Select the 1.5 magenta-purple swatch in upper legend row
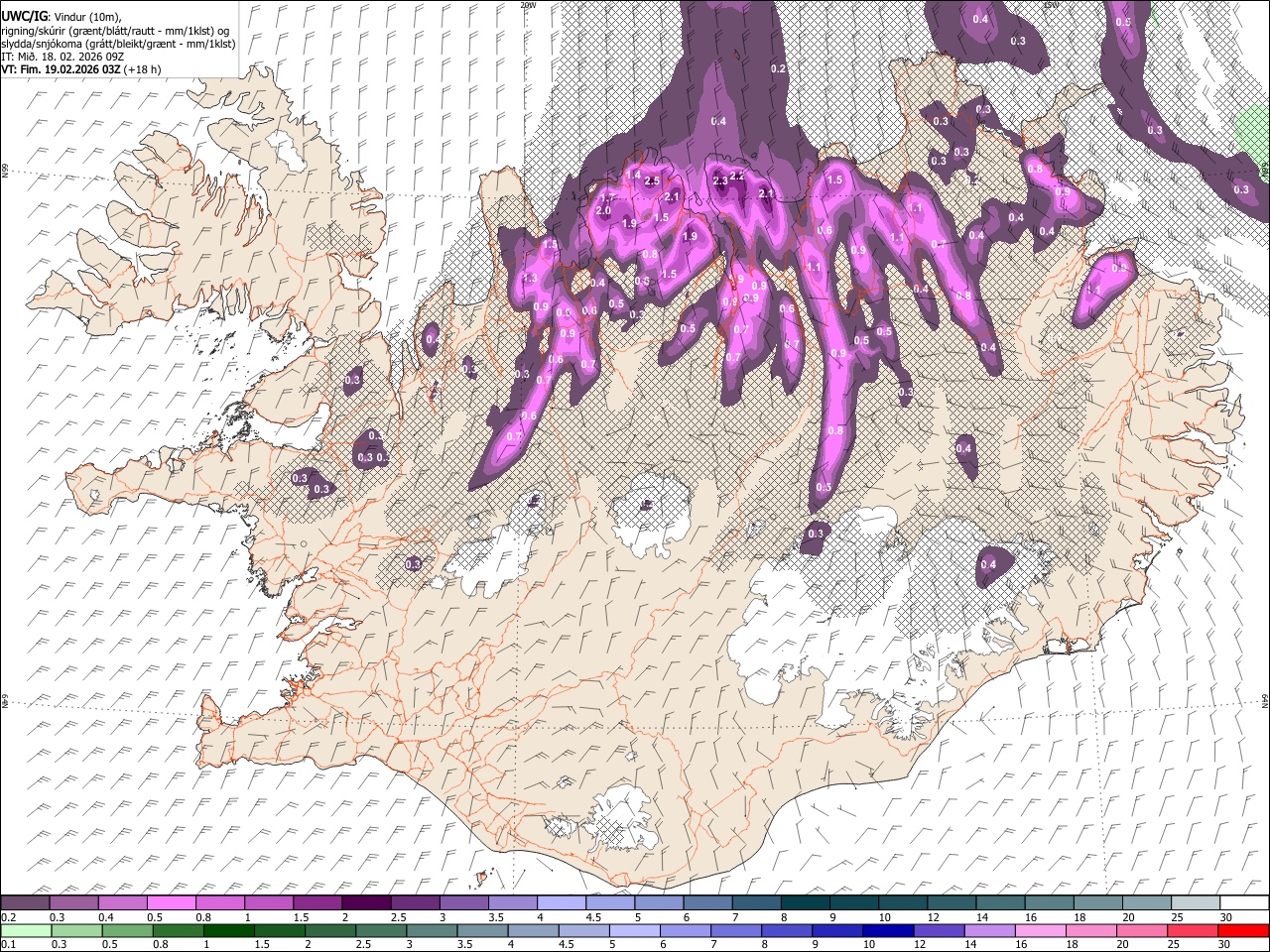Viewport: 1270px width, 952px height. [317, 903]
